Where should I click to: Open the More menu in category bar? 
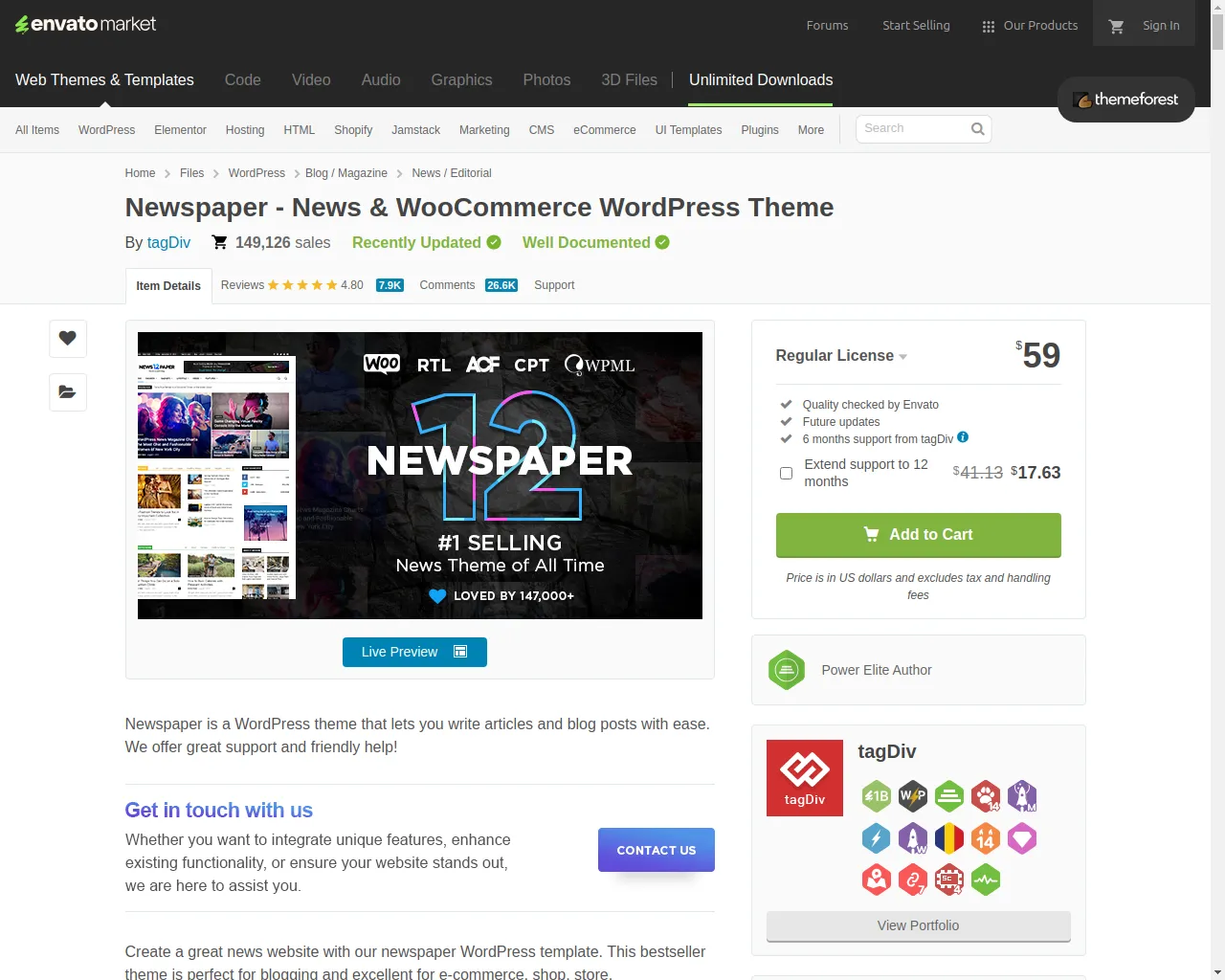811,130
